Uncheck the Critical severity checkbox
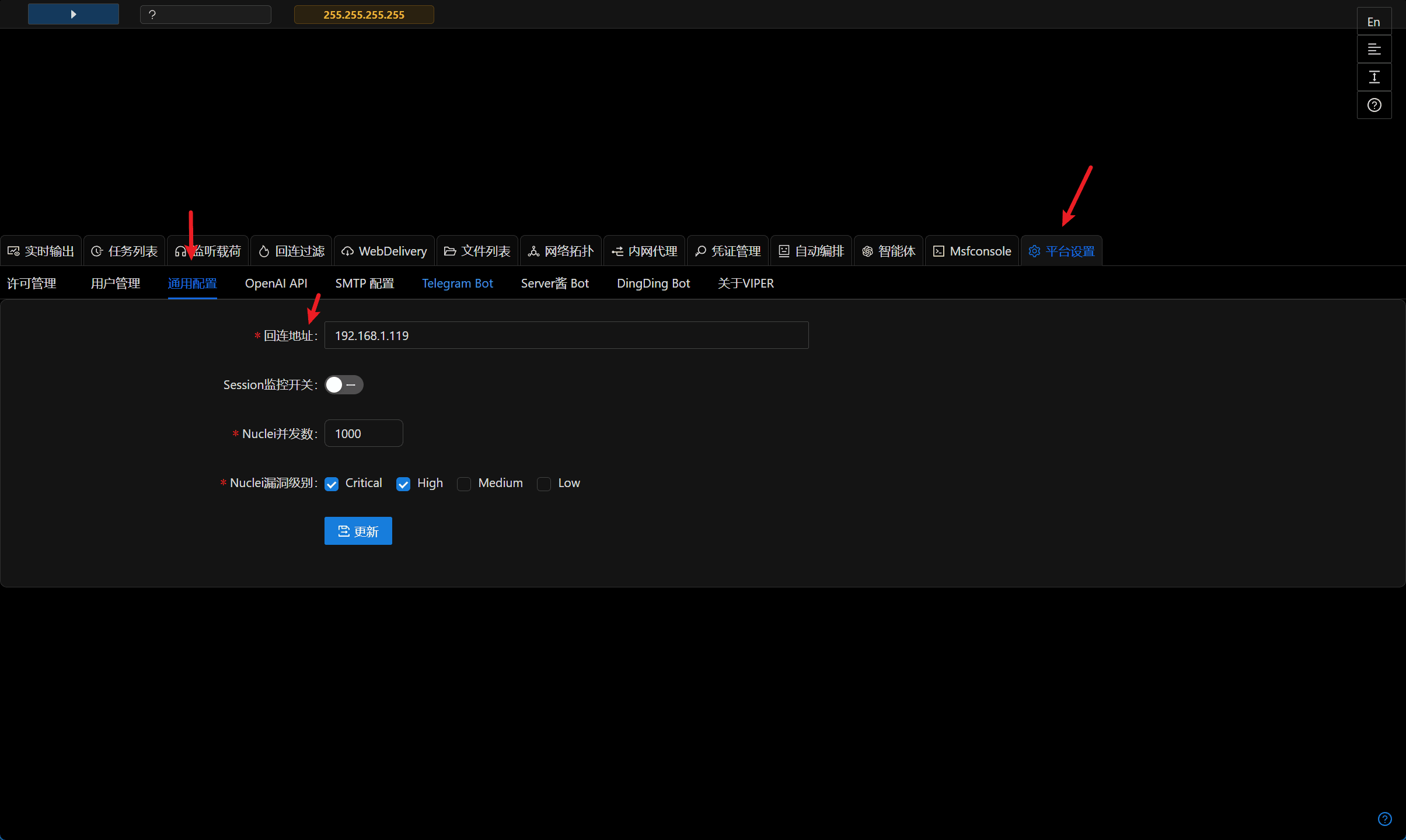Image resolution: width=1406 pixels, height=840 pixels. pos(332,484)
